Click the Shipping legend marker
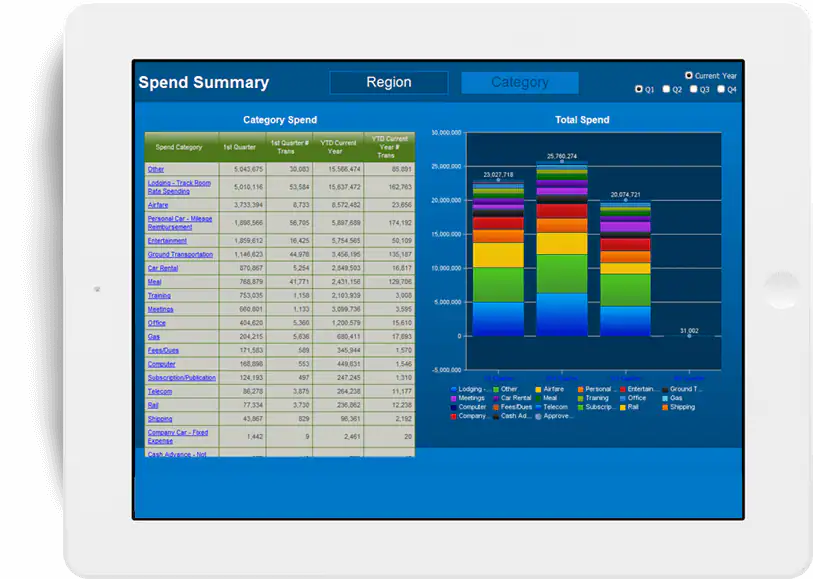Viewport: 813px width, 579px height. (x=663, y=408)
